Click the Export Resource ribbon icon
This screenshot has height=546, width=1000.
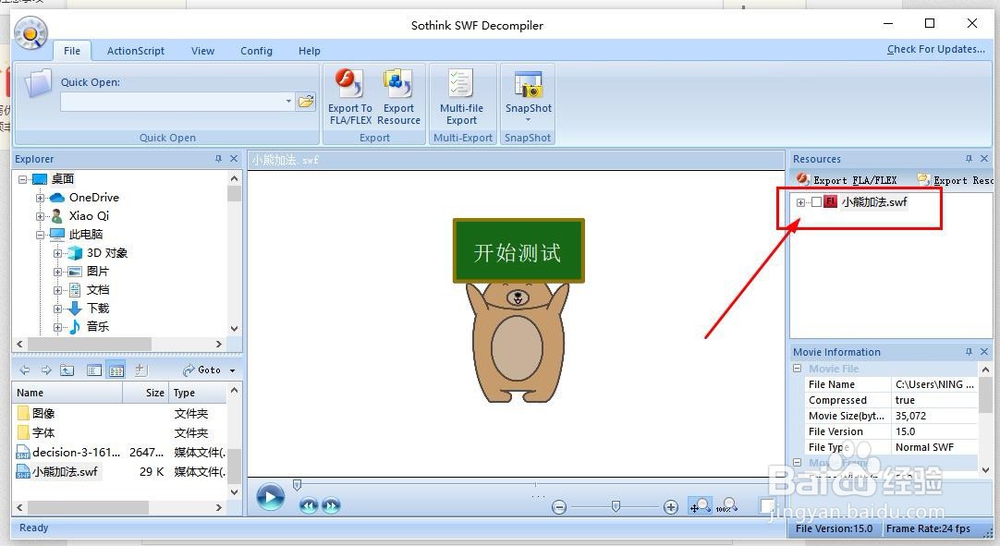(x=399, y=97)
